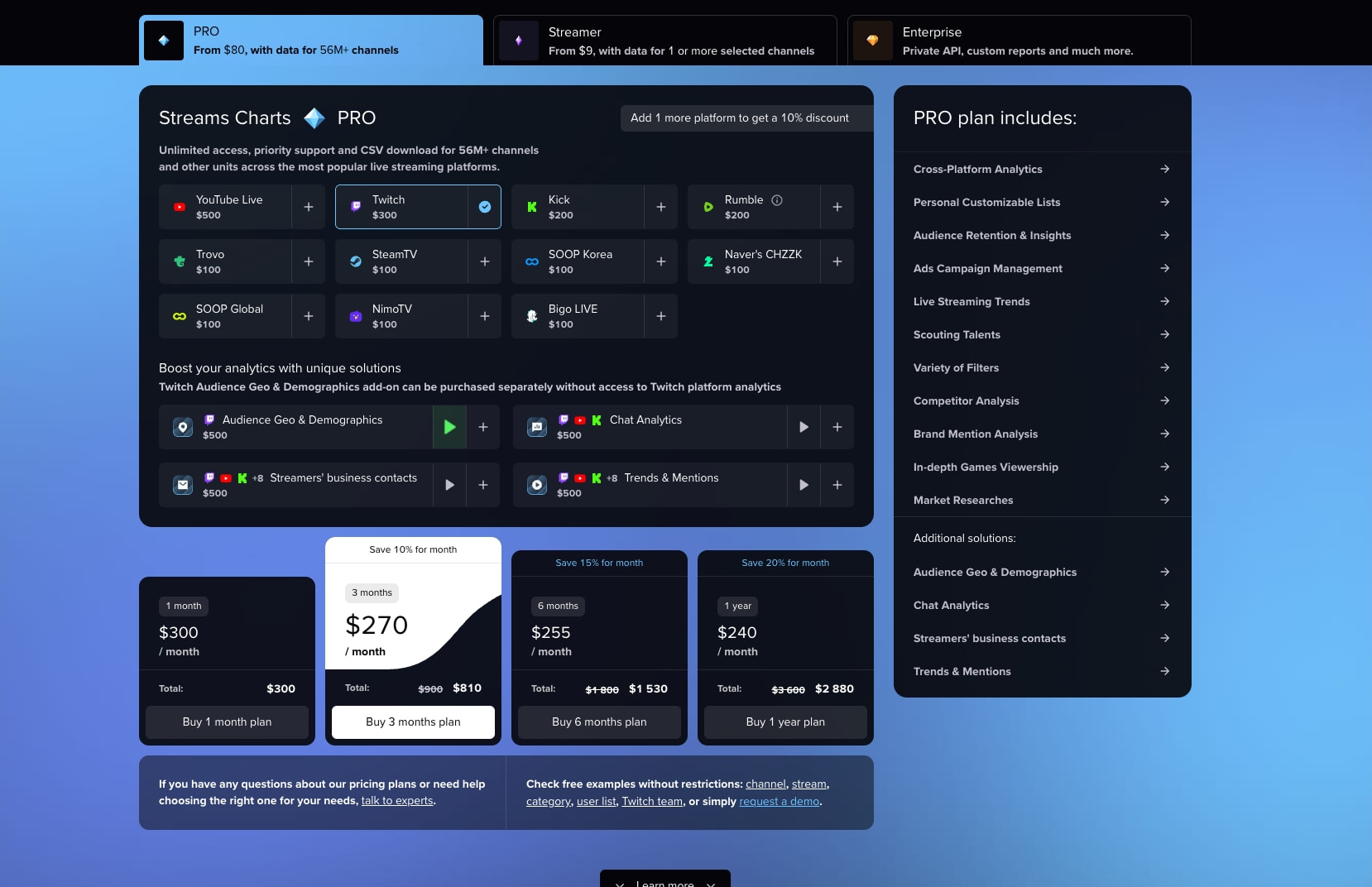Open the category example link
The width and height of the screenshot is (1372, 887).
pos(549,802)
